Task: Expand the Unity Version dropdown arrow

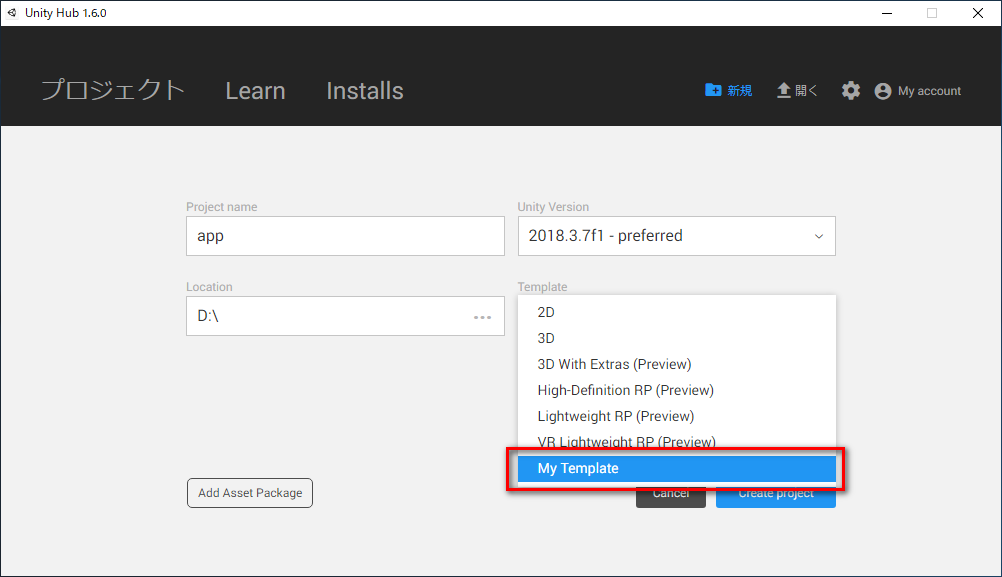Action: tap(819, 236)
